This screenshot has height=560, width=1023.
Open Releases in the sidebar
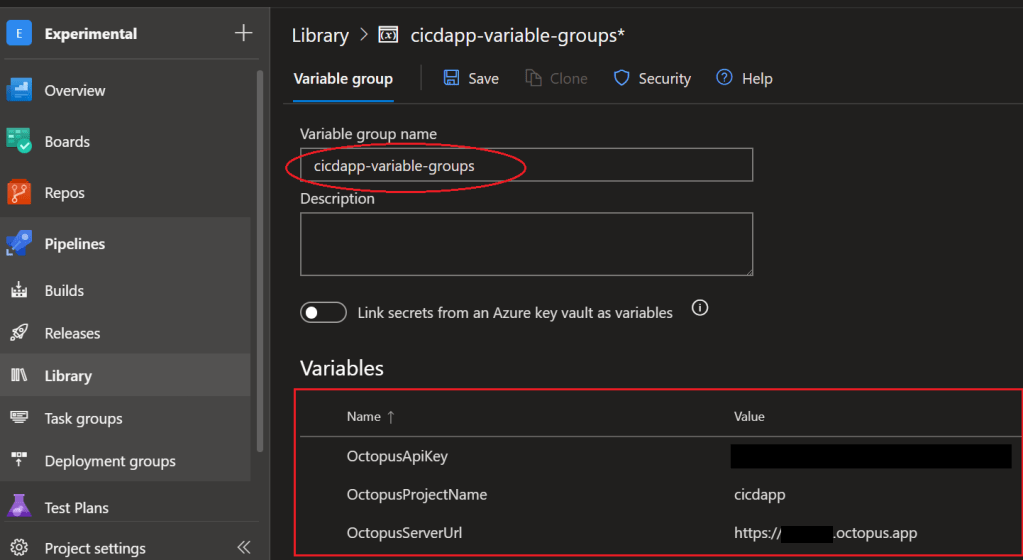coord(72,333)
